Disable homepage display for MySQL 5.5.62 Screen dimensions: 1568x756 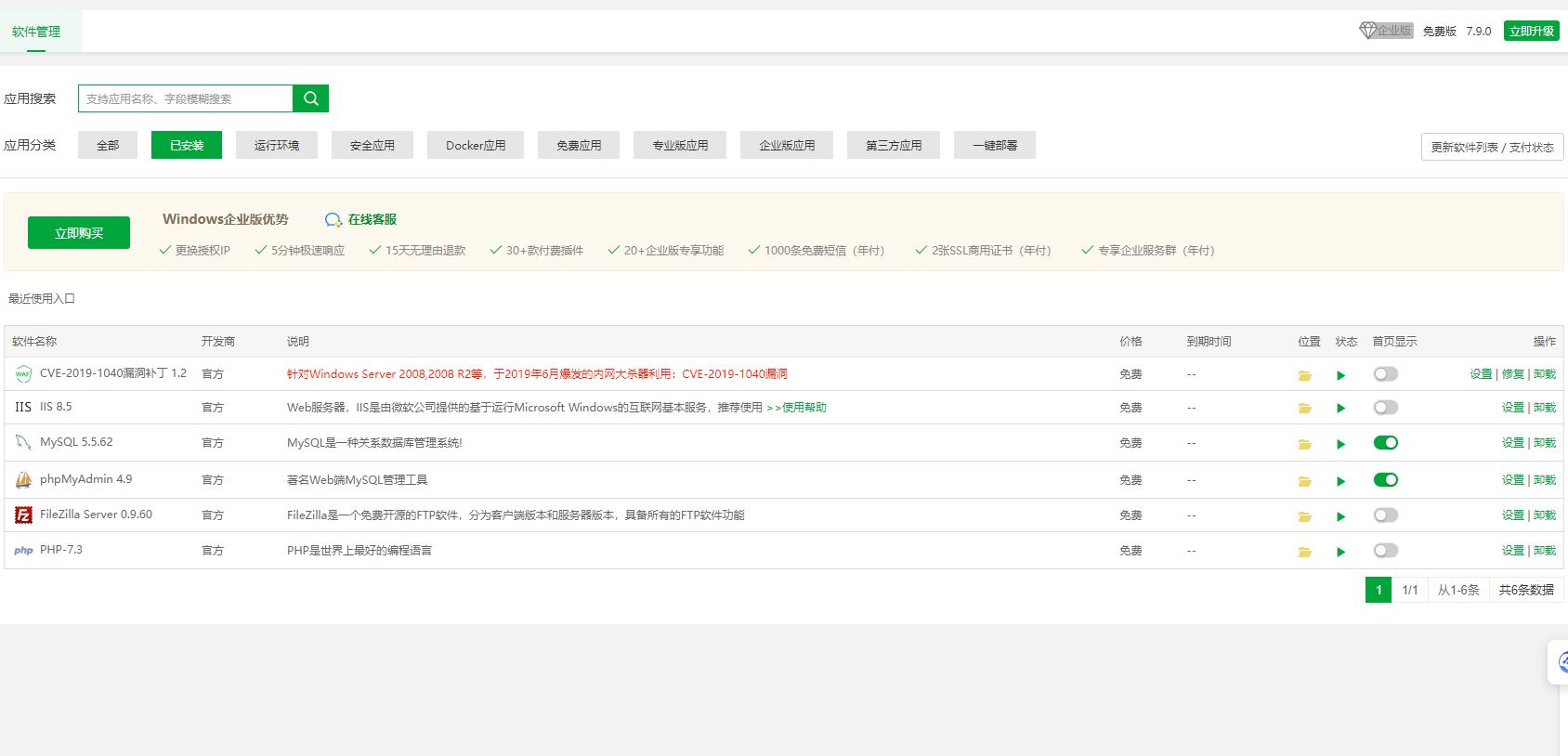[x=1385, y=443]
